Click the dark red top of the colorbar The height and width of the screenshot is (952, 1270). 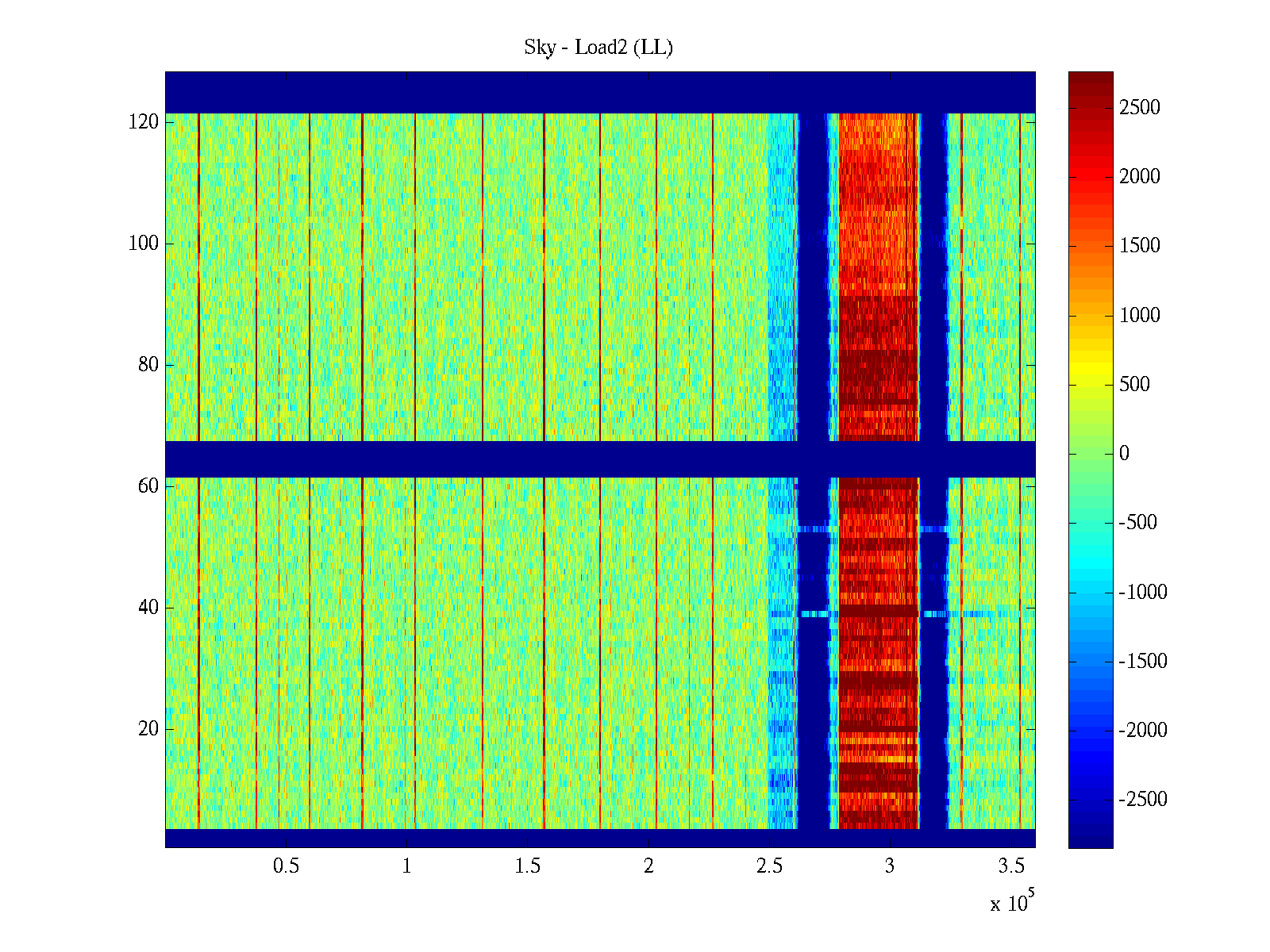click(1091, 83)
